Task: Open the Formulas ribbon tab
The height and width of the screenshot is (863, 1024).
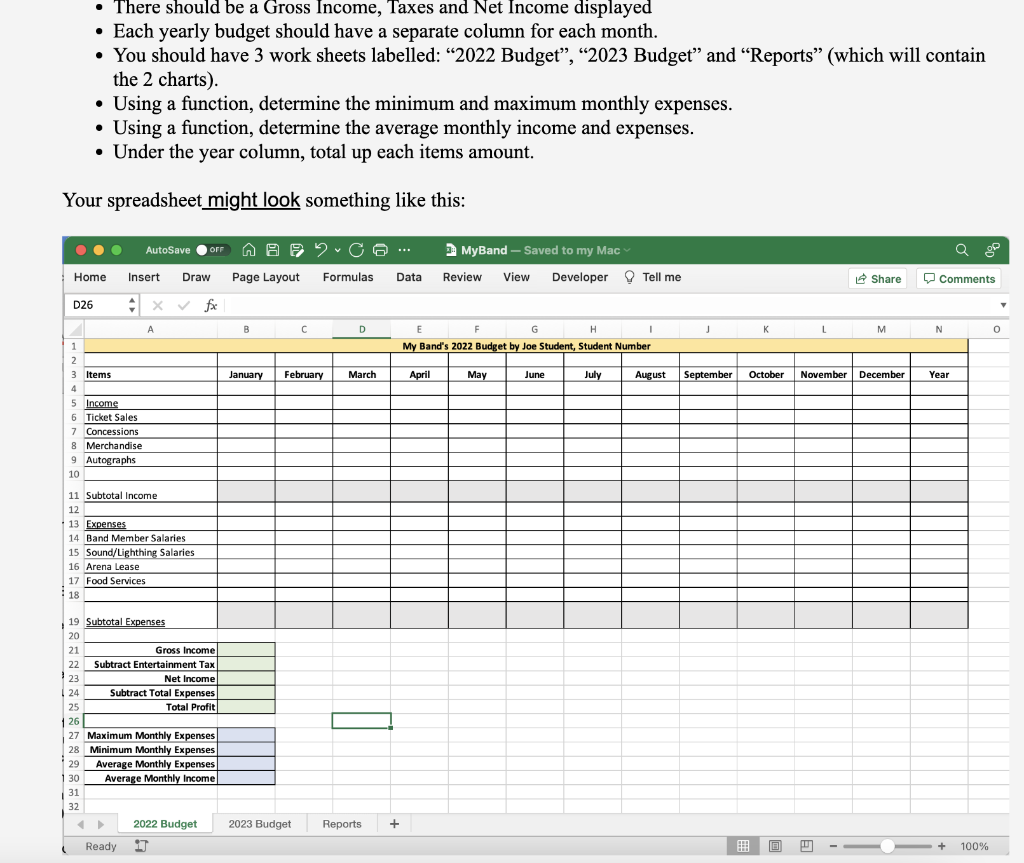Action: click(x=348, y=278)
